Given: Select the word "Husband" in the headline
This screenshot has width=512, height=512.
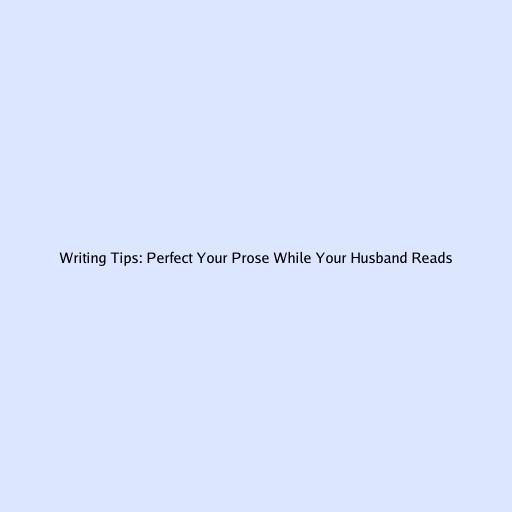Looking at the screenshot, I should click(x=379, y=258).
